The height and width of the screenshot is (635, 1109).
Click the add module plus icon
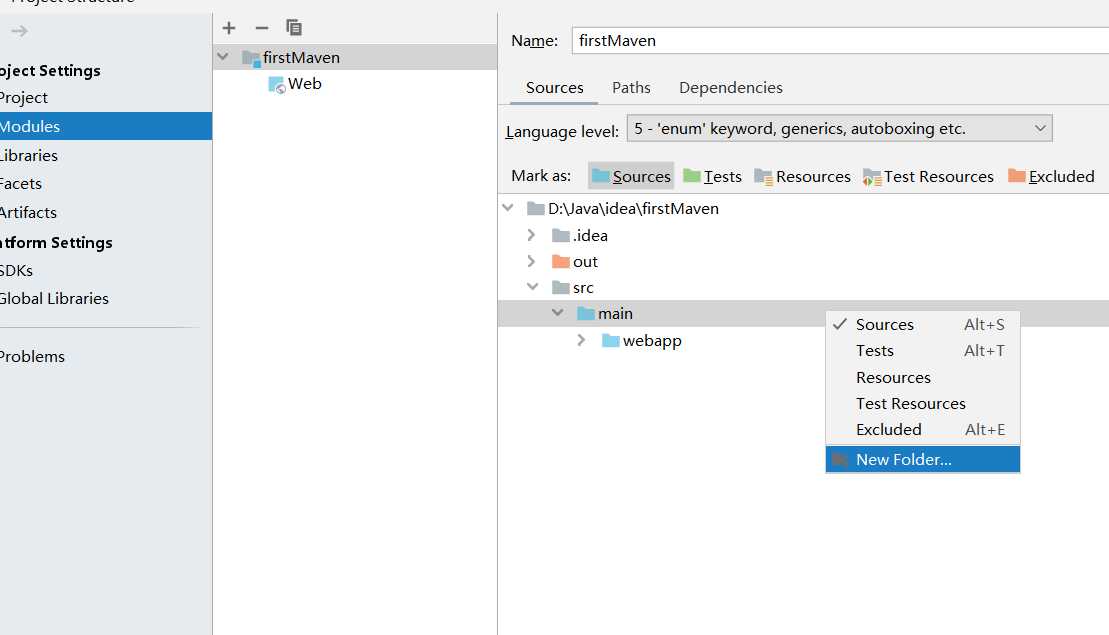click(x=228, y=28)
